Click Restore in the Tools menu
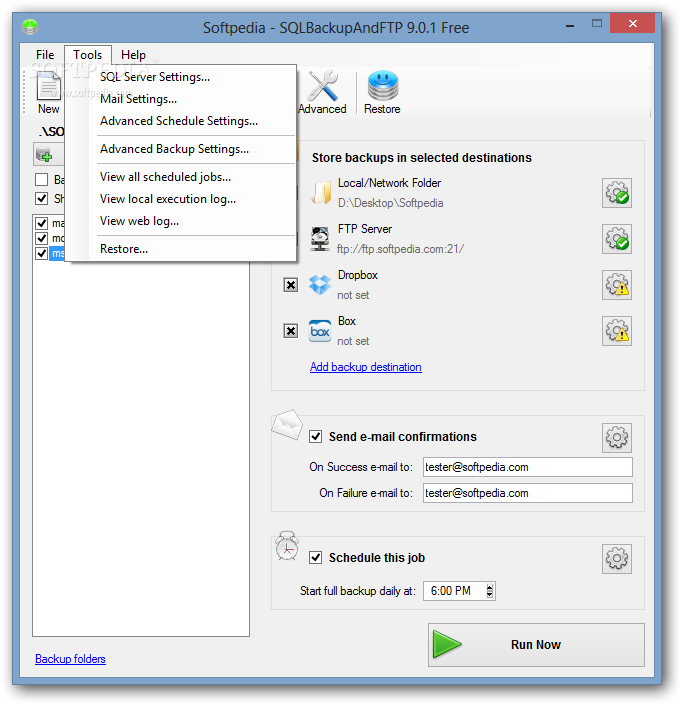 (x=124, y=249)
